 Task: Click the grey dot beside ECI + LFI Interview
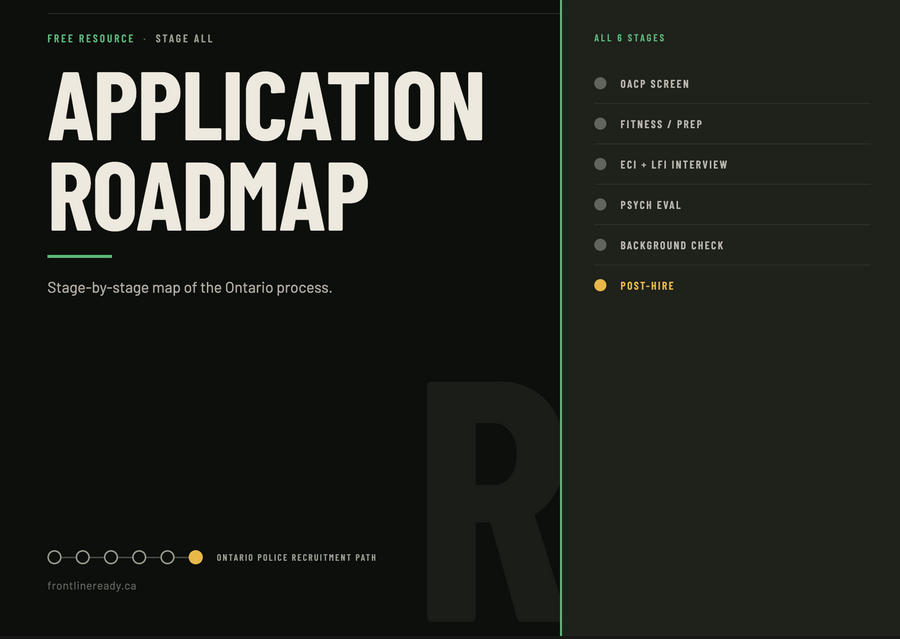600,164
